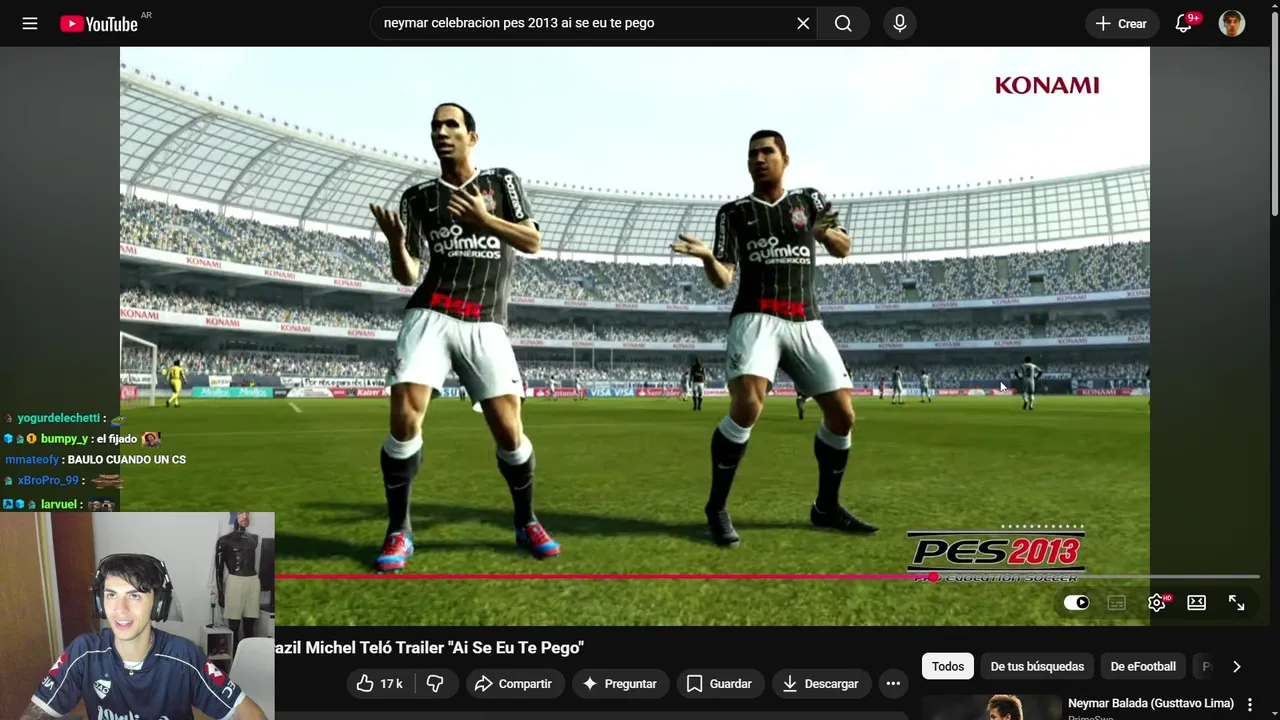Screen dimensions: 1280x720
Task: Open the notifications bell
Action: (1184, 23)
